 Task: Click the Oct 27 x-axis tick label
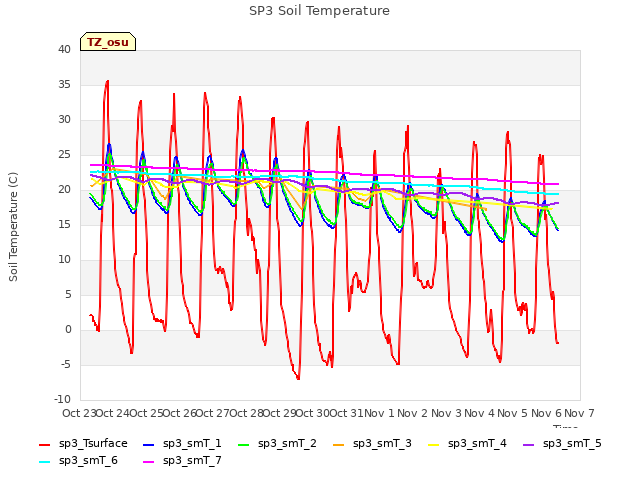pos(213,413)
